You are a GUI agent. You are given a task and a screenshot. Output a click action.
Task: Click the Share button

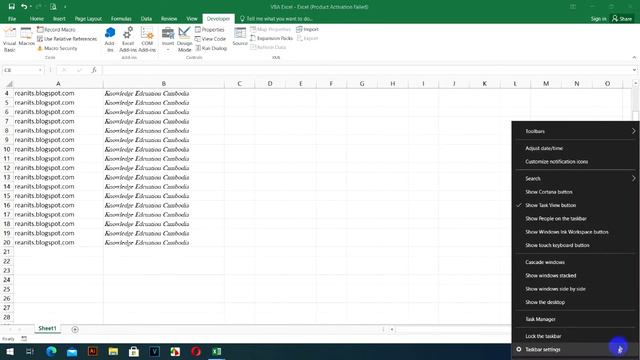[622, 19]
